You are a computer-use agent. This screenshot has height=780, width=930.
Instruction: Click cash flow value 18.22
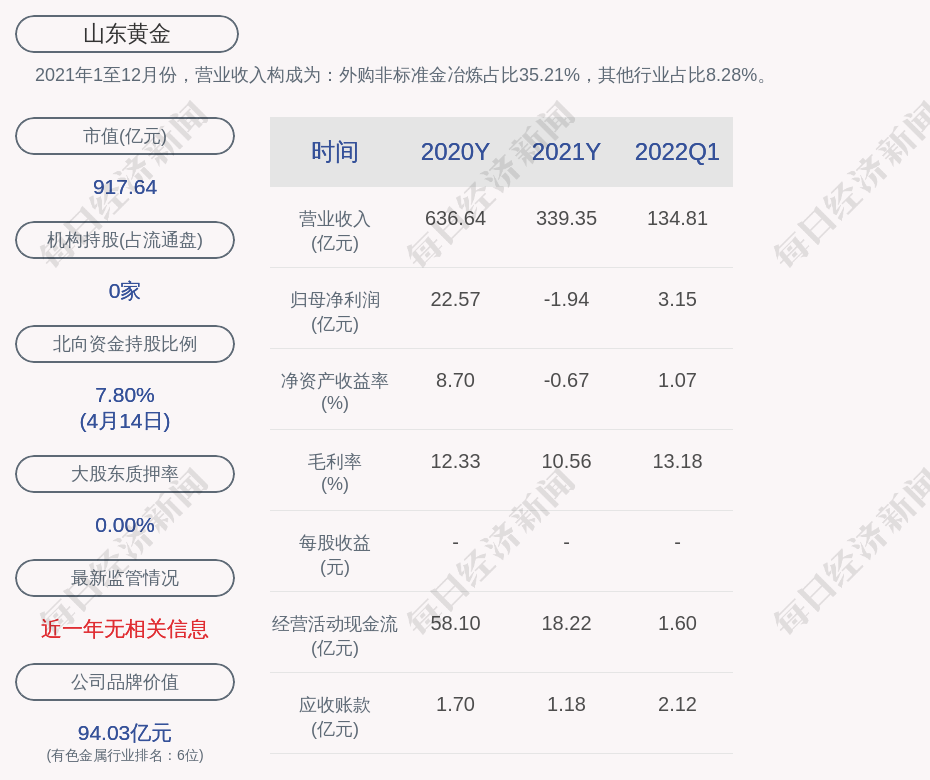point(566,623)
